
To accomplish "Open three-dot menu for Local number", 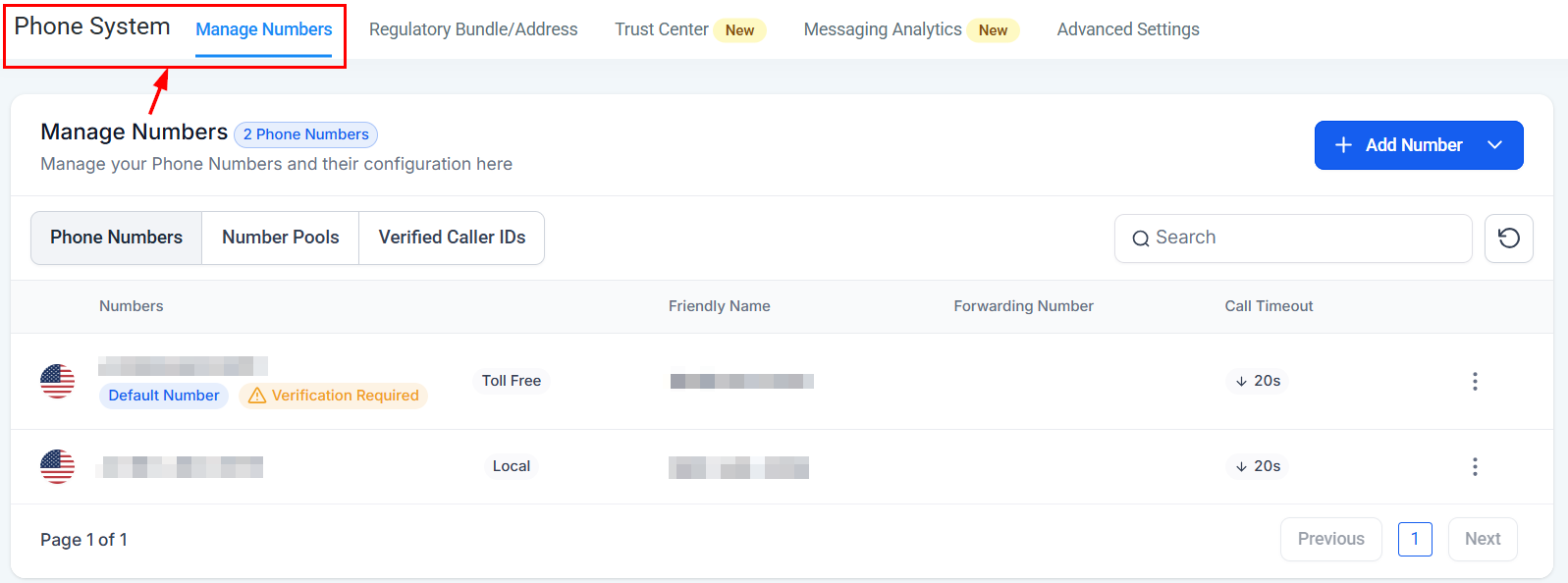I will pos(1475,466).
